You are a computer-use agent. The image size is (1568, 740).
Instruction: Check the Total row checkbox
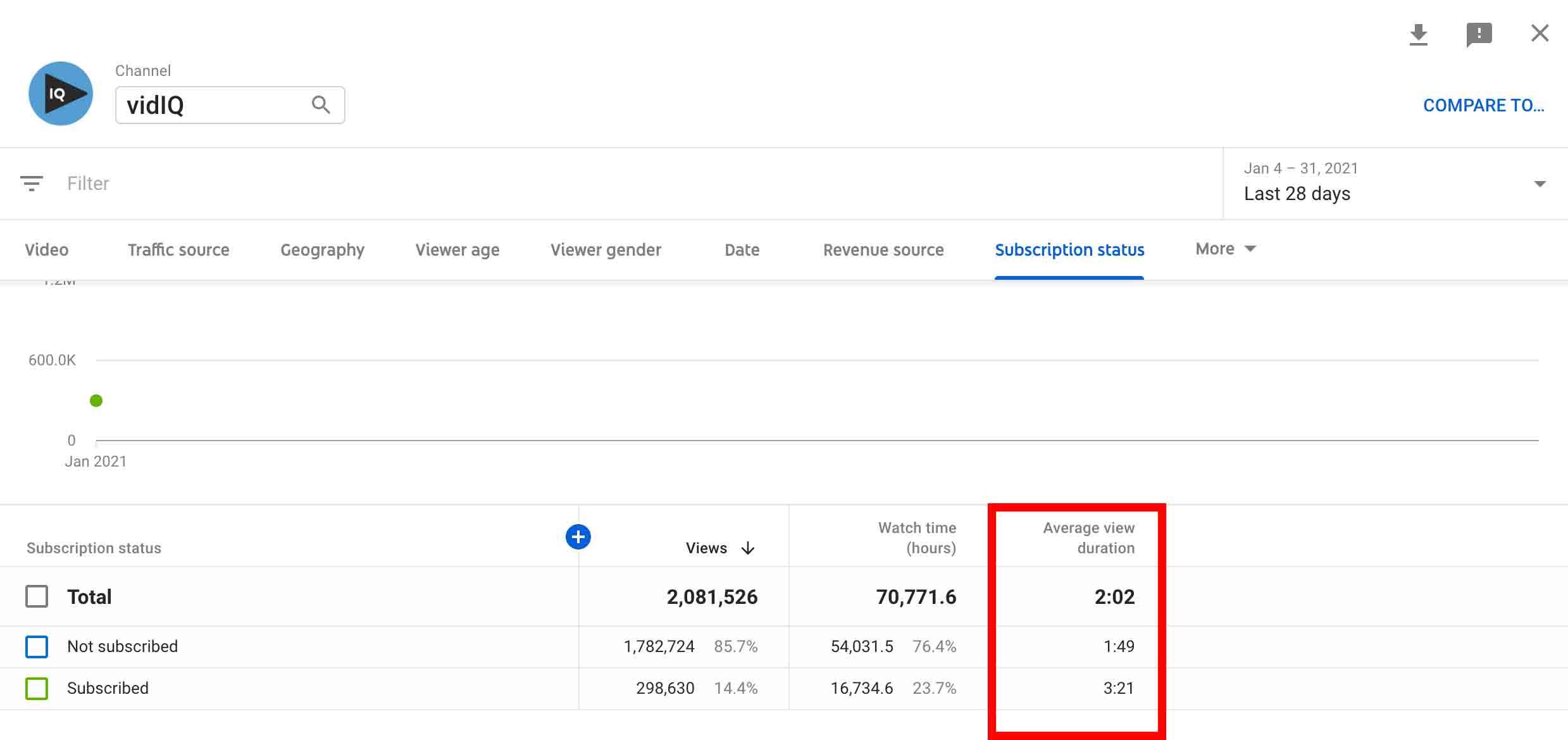37,596
